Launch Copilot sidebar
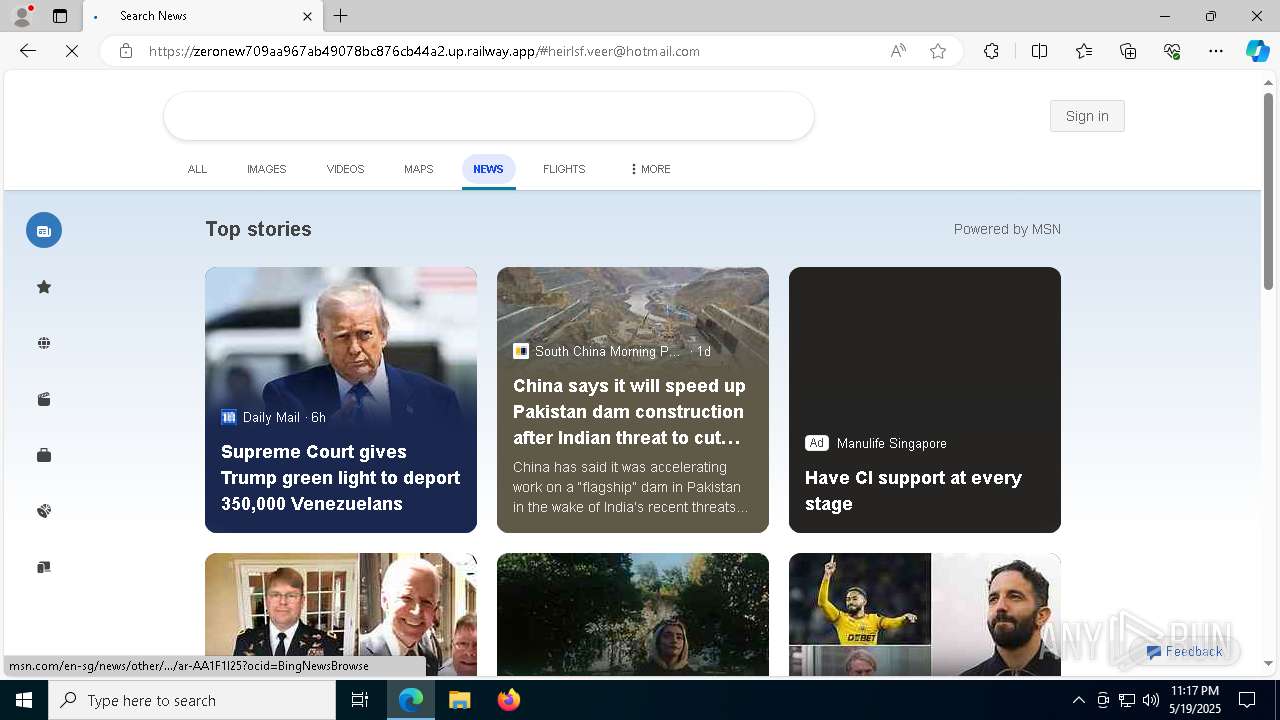The image size is (1280, 720). pos(1257,51)
